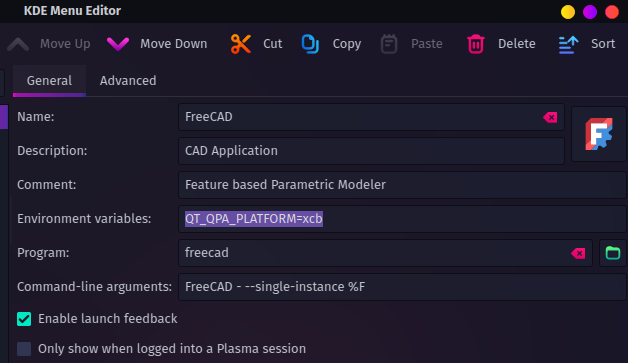Click the Delete trash icon
This screenshot has height=363, width=628.
476,44
